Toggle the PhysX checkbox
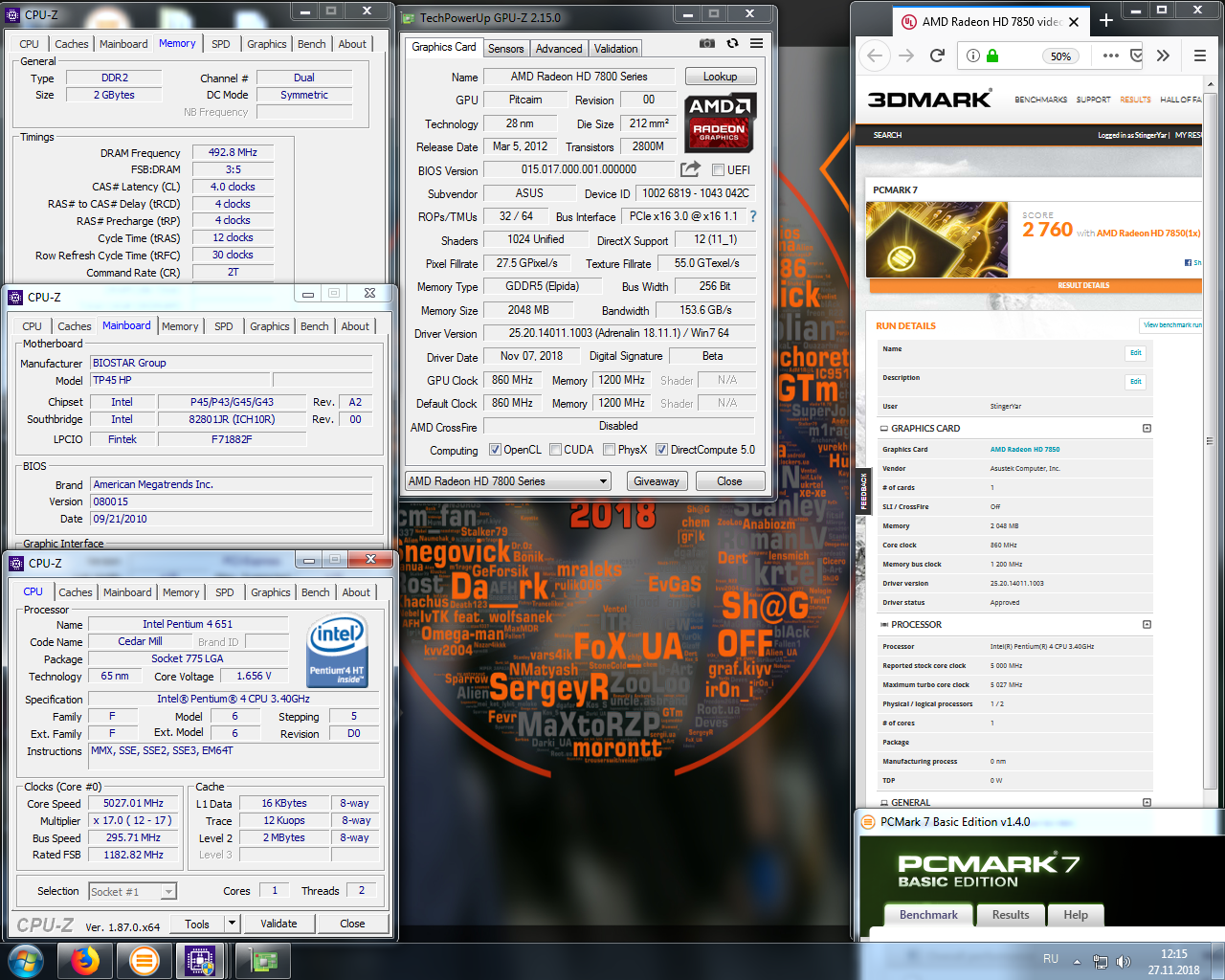The height and width of the screenshot is (980, 1225). [x=609, y=450]
